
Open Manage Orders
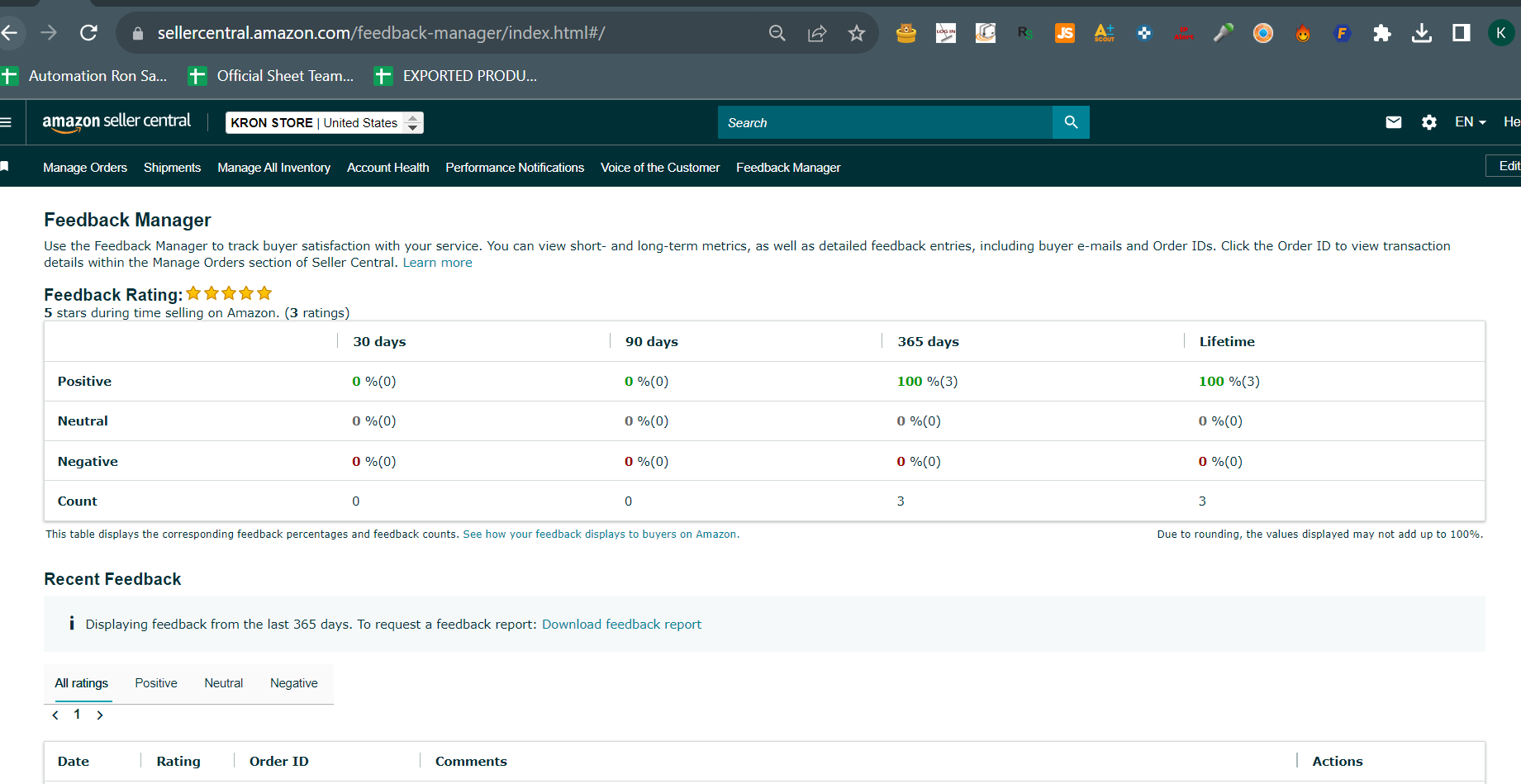[85, 168]
